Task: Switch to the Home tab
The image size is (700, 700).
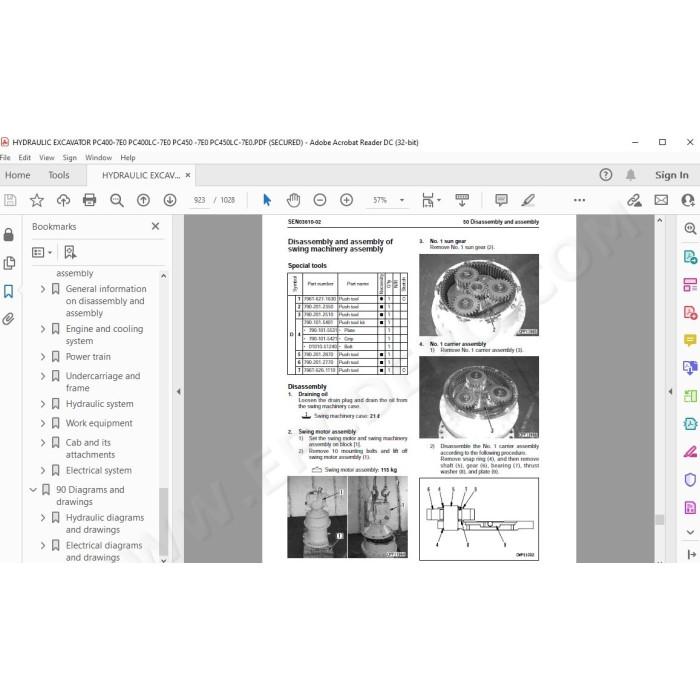Action: tap(17, 175)
